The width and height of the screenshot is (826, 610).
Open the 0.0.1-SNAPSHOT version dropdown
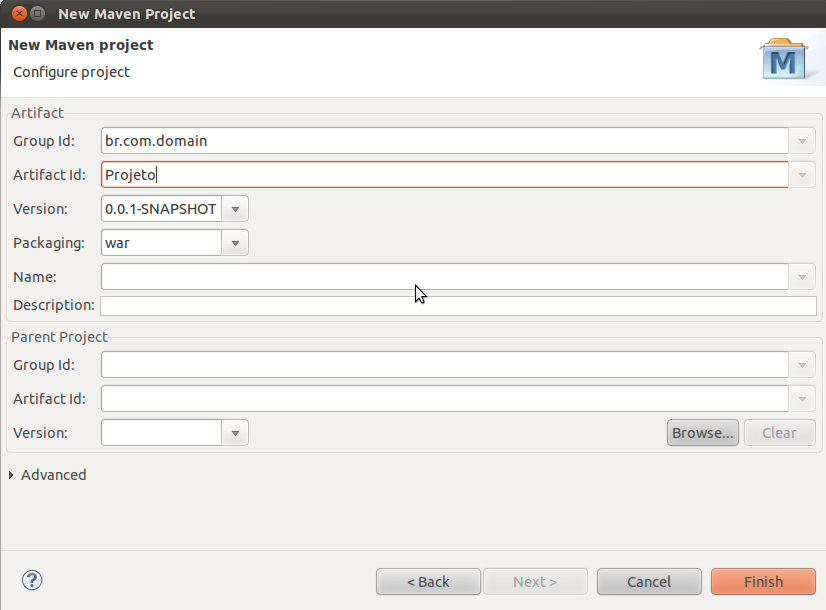coord(235,209)
